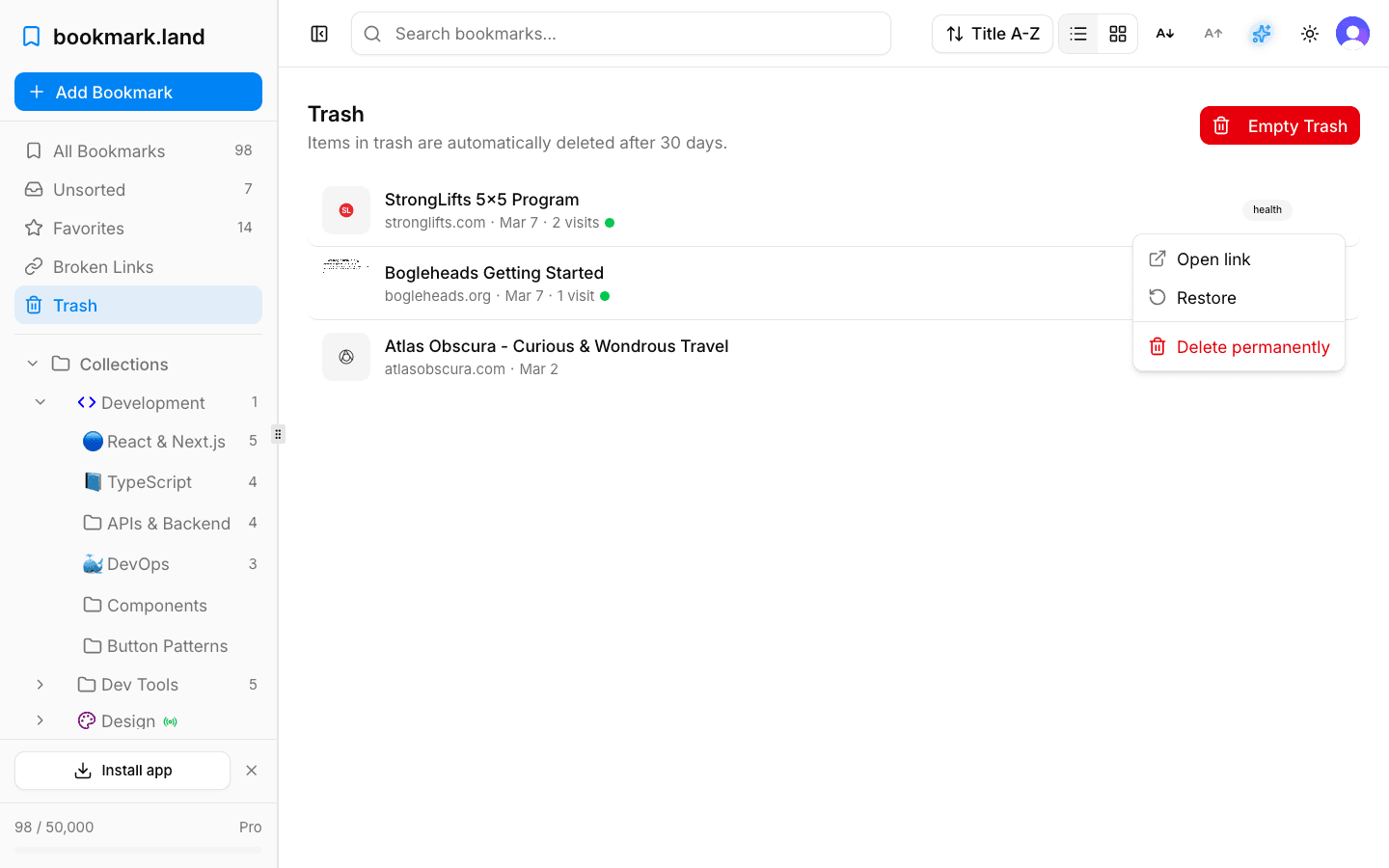Image resolution: width=1389 pixels, height=868 pixels.
Task: Open Broken Links section
Action: point(138,266)
